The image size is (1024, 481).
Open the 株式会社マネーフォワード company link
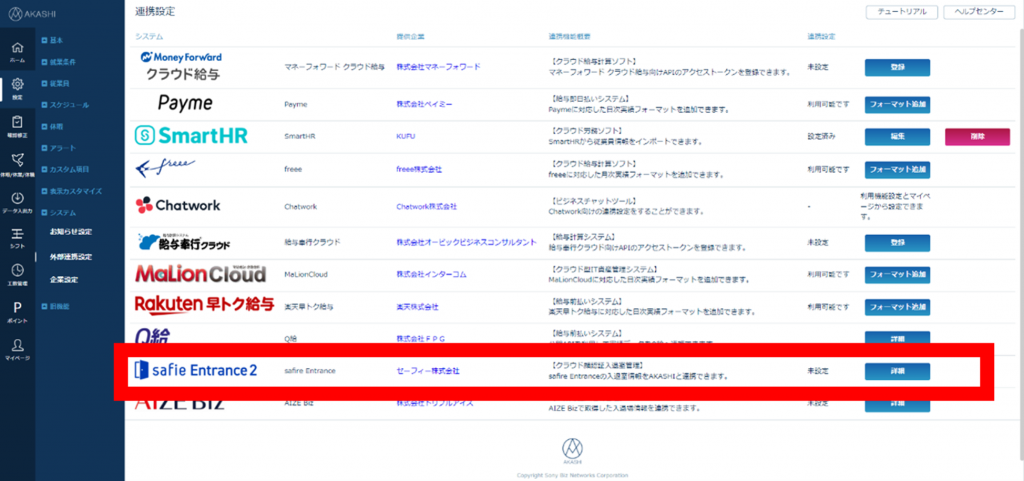438,67
